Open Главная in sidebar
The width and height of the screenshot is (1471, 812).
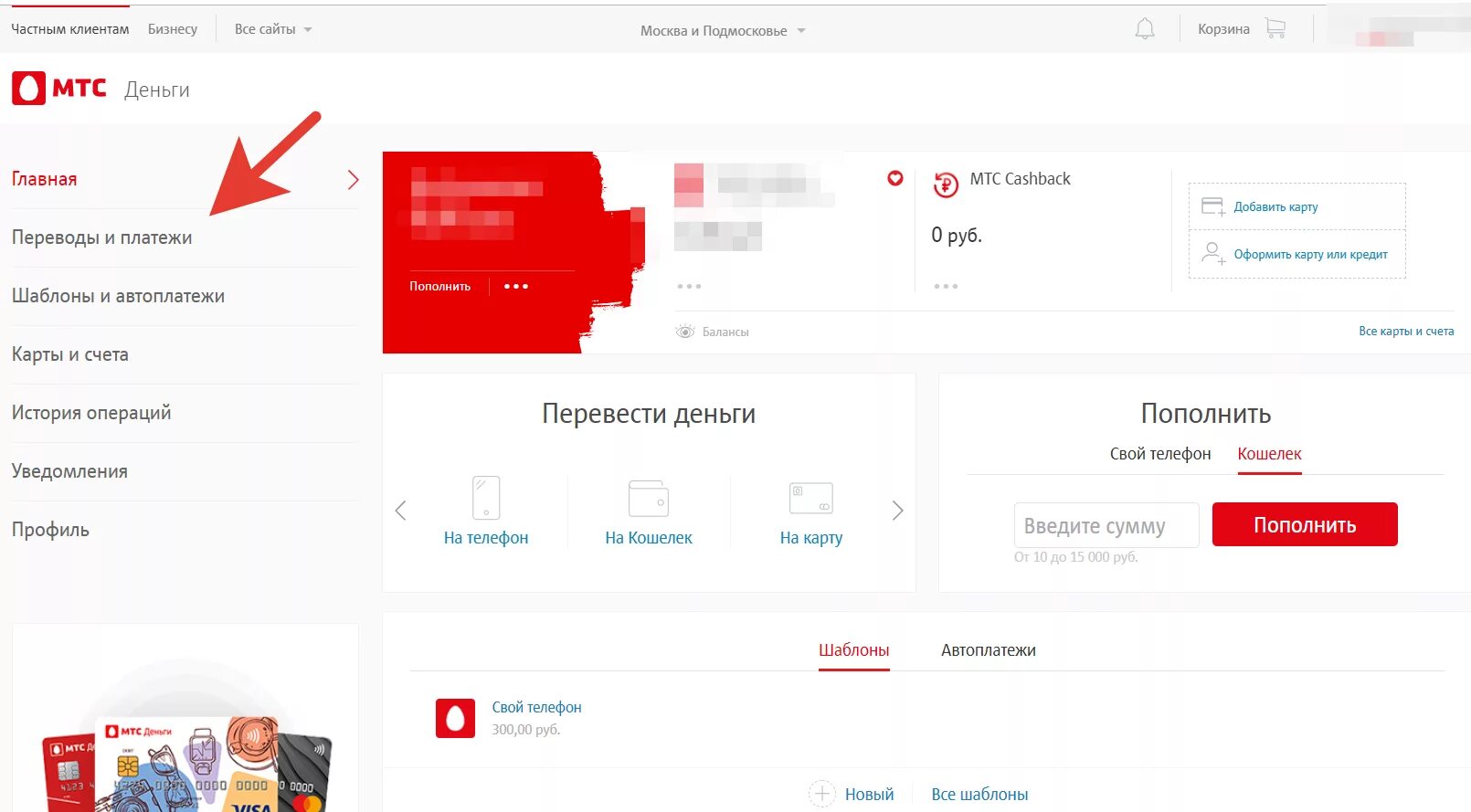tap(45, 179)
